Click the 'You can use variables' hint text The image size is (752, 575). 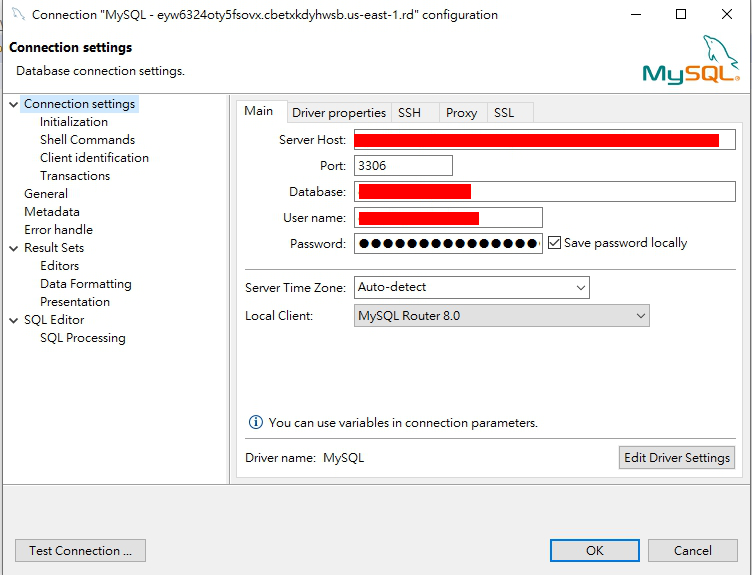pyautogui.click(x=403, y=422)
